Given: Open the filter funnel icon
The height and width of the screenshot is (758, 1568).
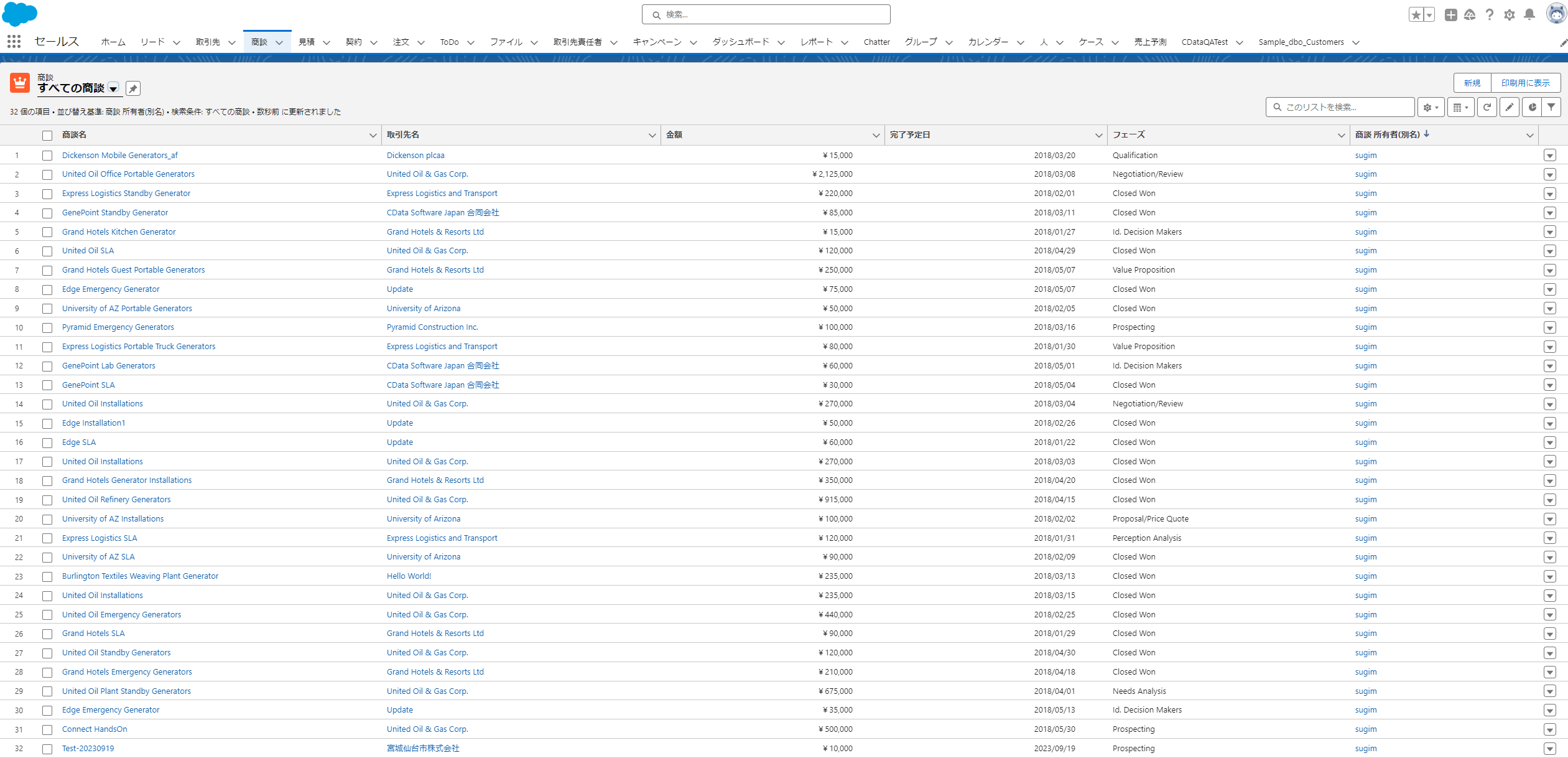Looking at the screenshot, I should pyautogui.click(x=1552, y=107).
